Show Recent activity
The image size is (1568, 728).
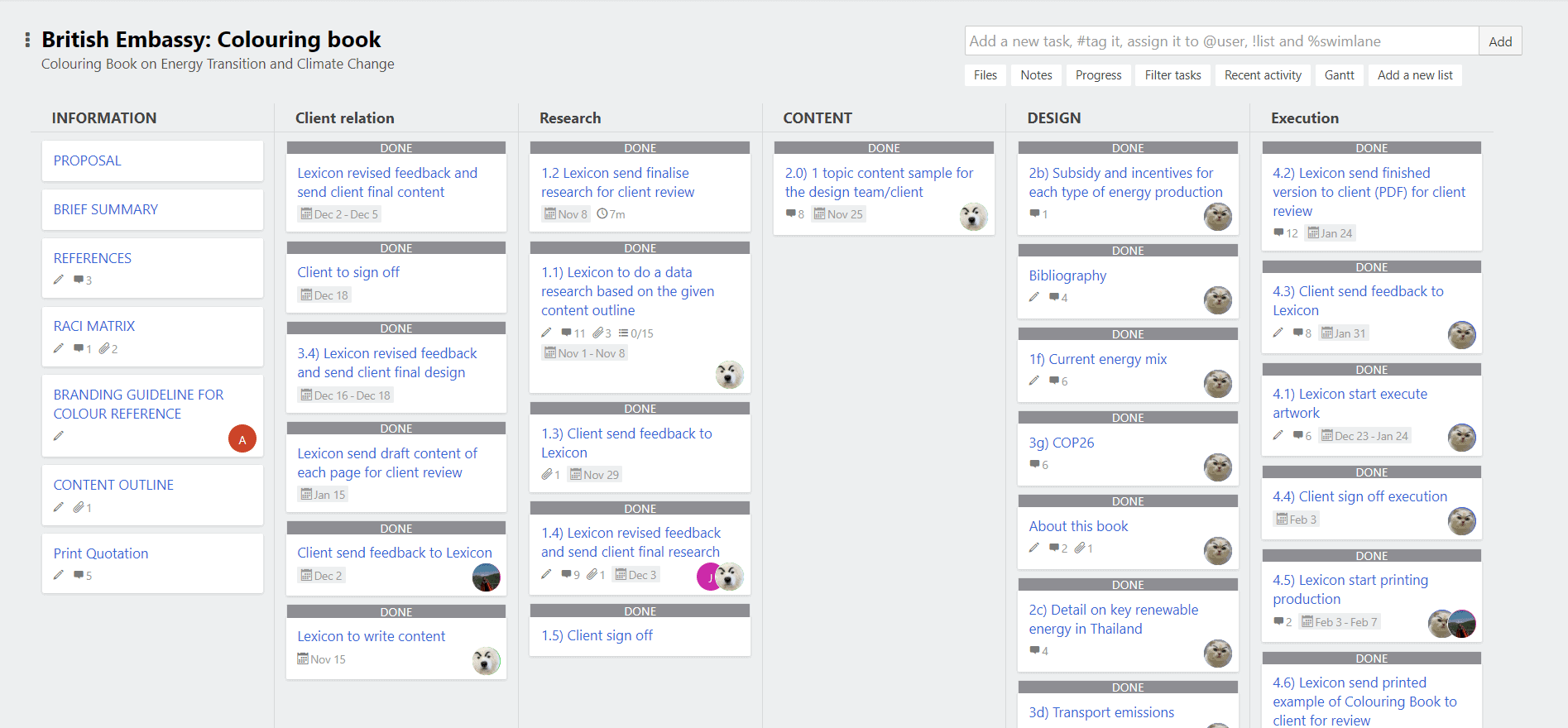pos(1263,75)
